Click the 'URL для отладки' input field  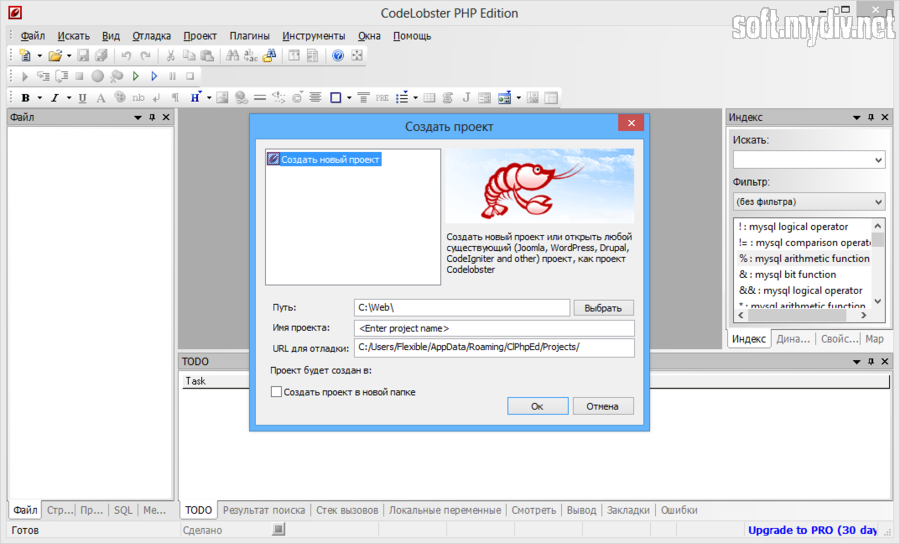494,348
